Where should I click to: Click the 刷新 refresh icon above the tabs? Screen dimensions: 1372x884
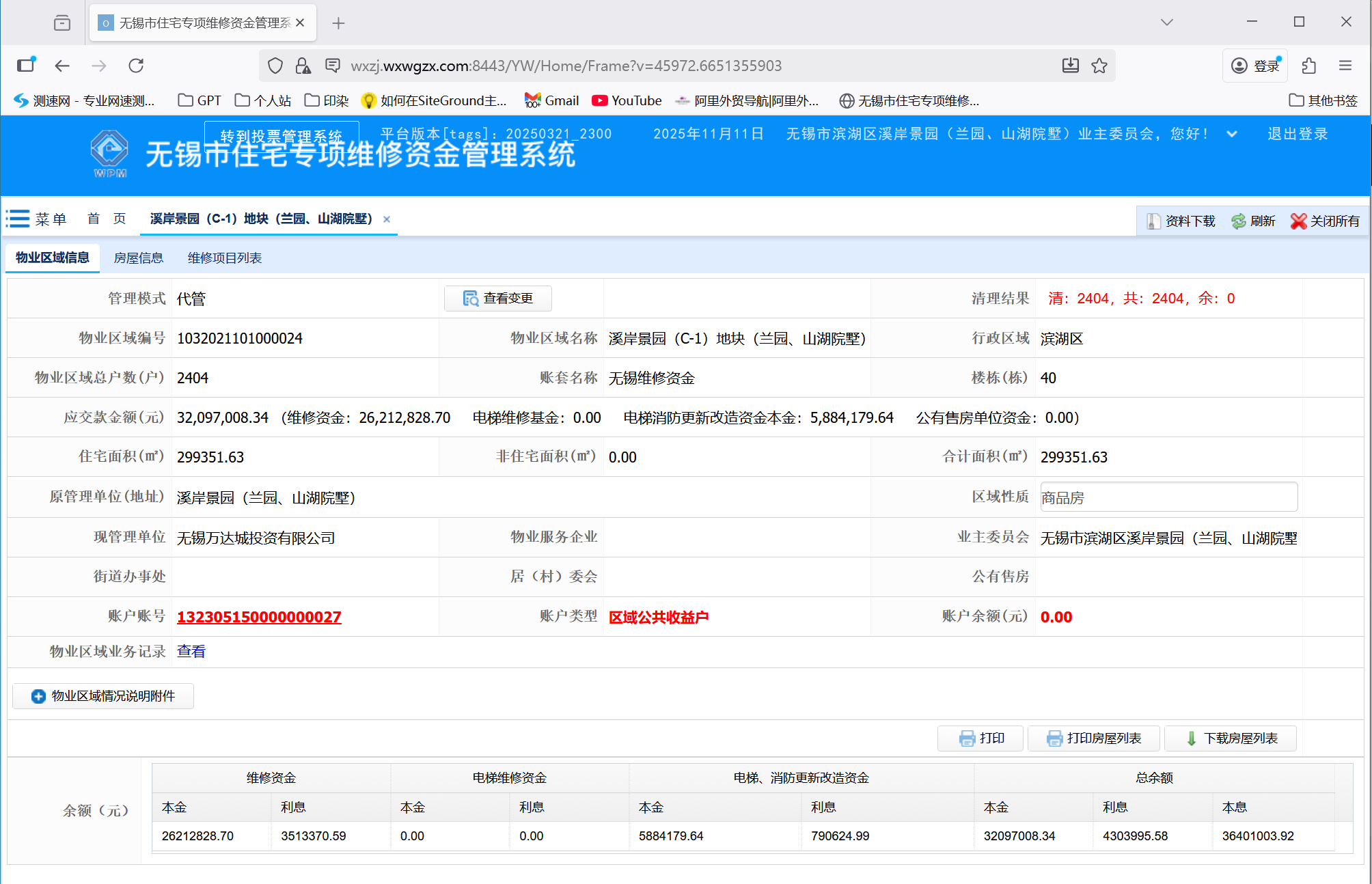coord(1239,221)
